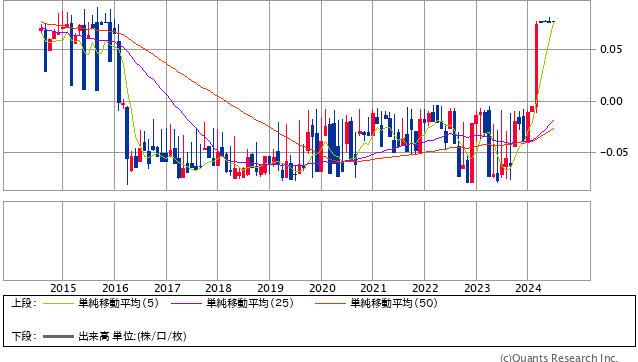
Task: Click the 2015 year label on the x-axis
Action: [63, 288]
